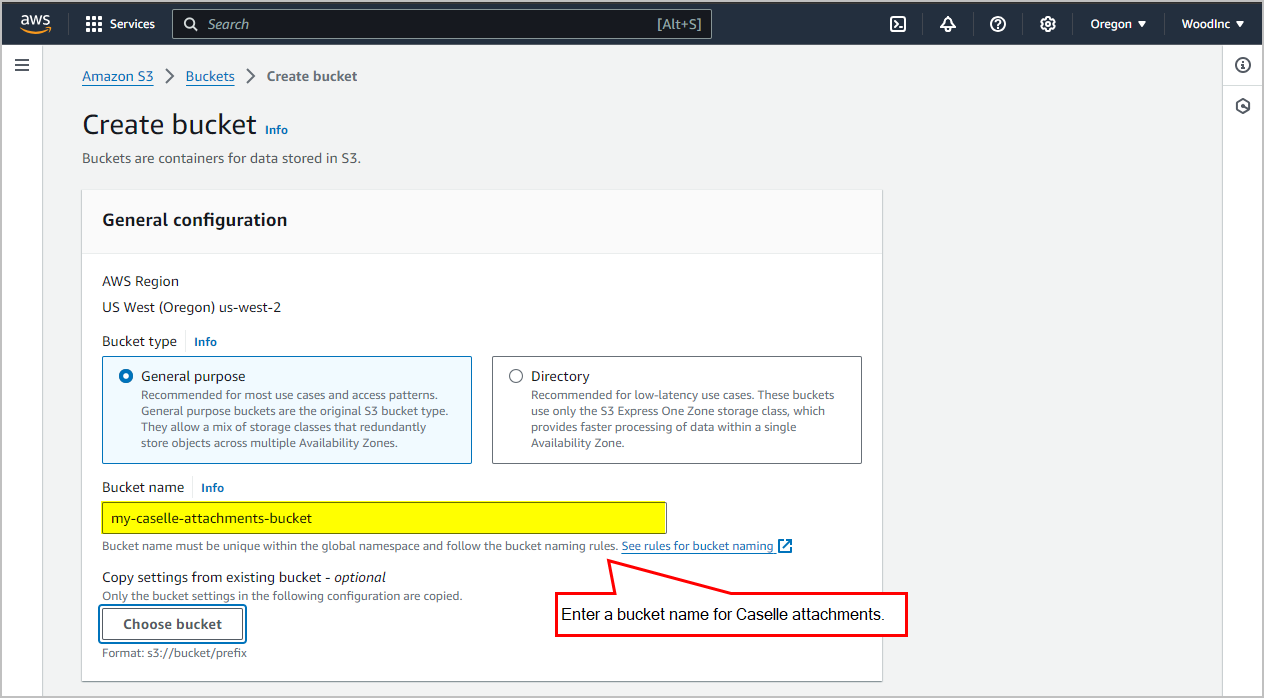
Task: Open See rules for bucket naming link
Action: [x=697, y=546]
